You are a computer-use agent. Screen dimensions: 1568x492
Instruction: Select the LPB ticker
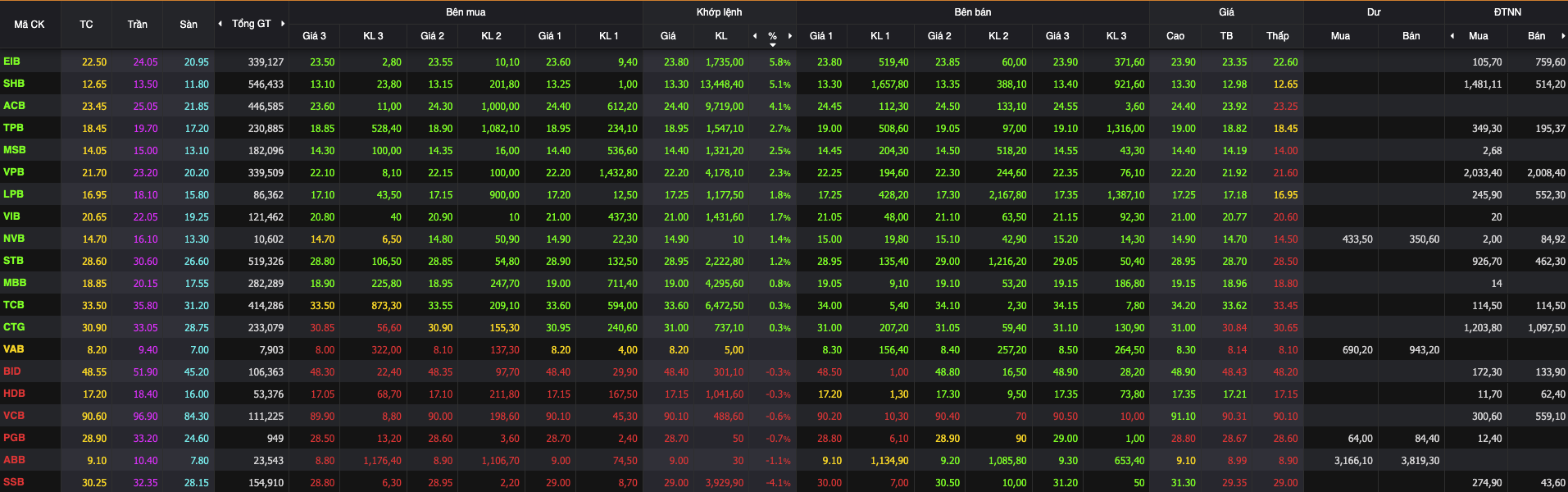point(13,194)
